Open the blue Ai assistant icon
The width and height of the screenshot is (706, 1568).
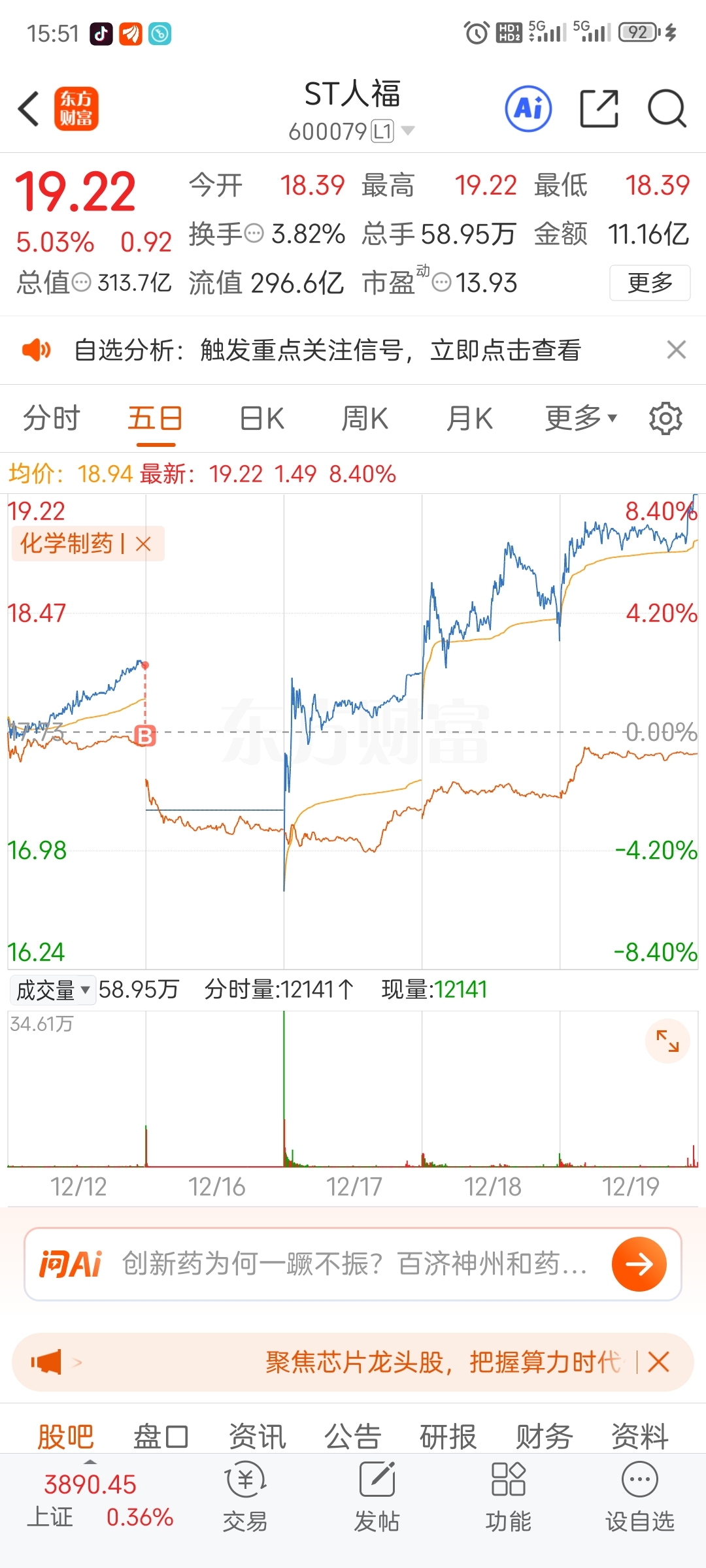point(528,108)
